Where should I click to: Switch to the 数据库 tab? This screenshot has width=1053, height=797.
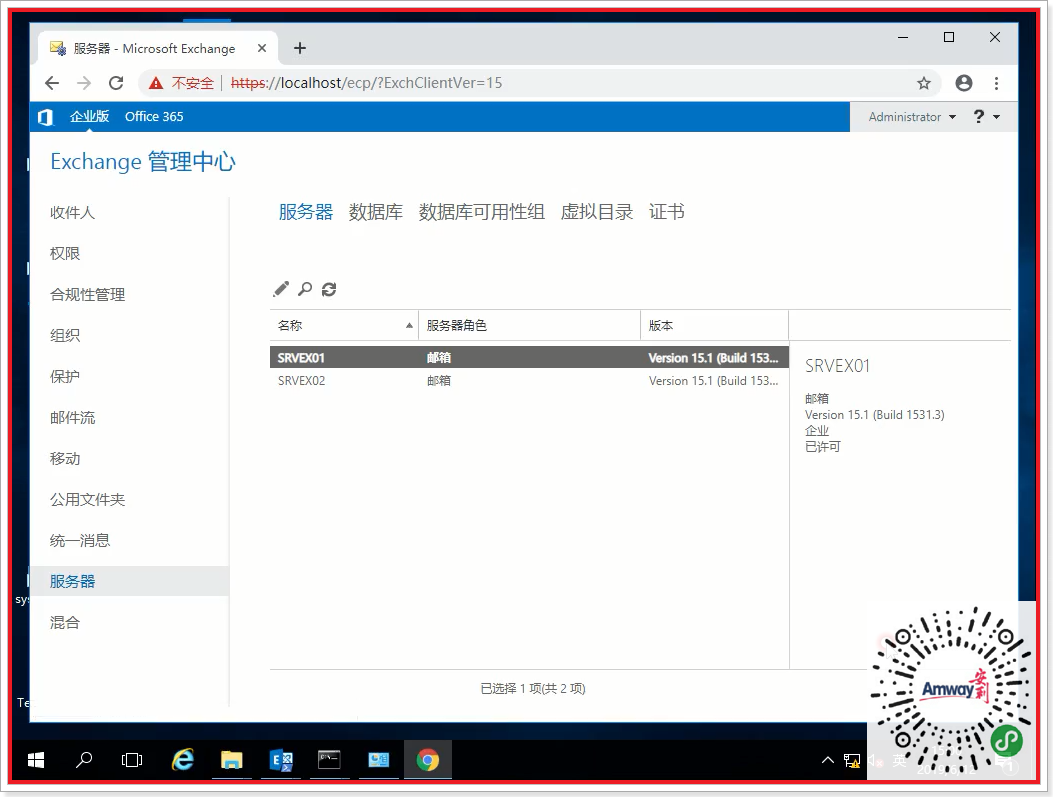point(375,212)
